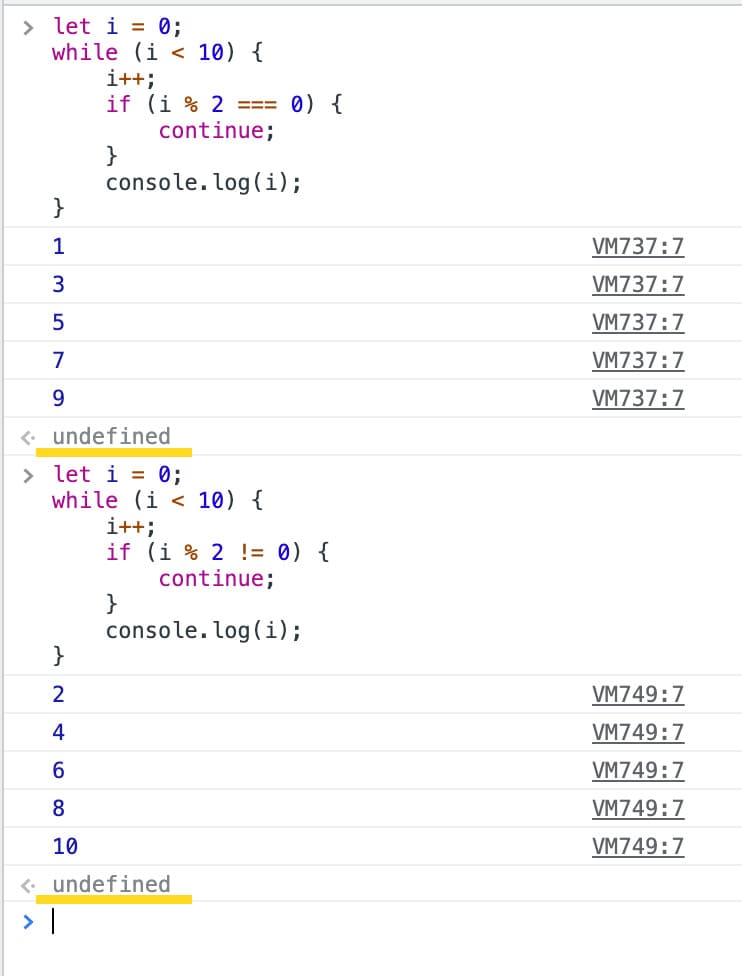Click 'i++;' in the first code block
The image size is (742, 976).
tap(131, 78)
